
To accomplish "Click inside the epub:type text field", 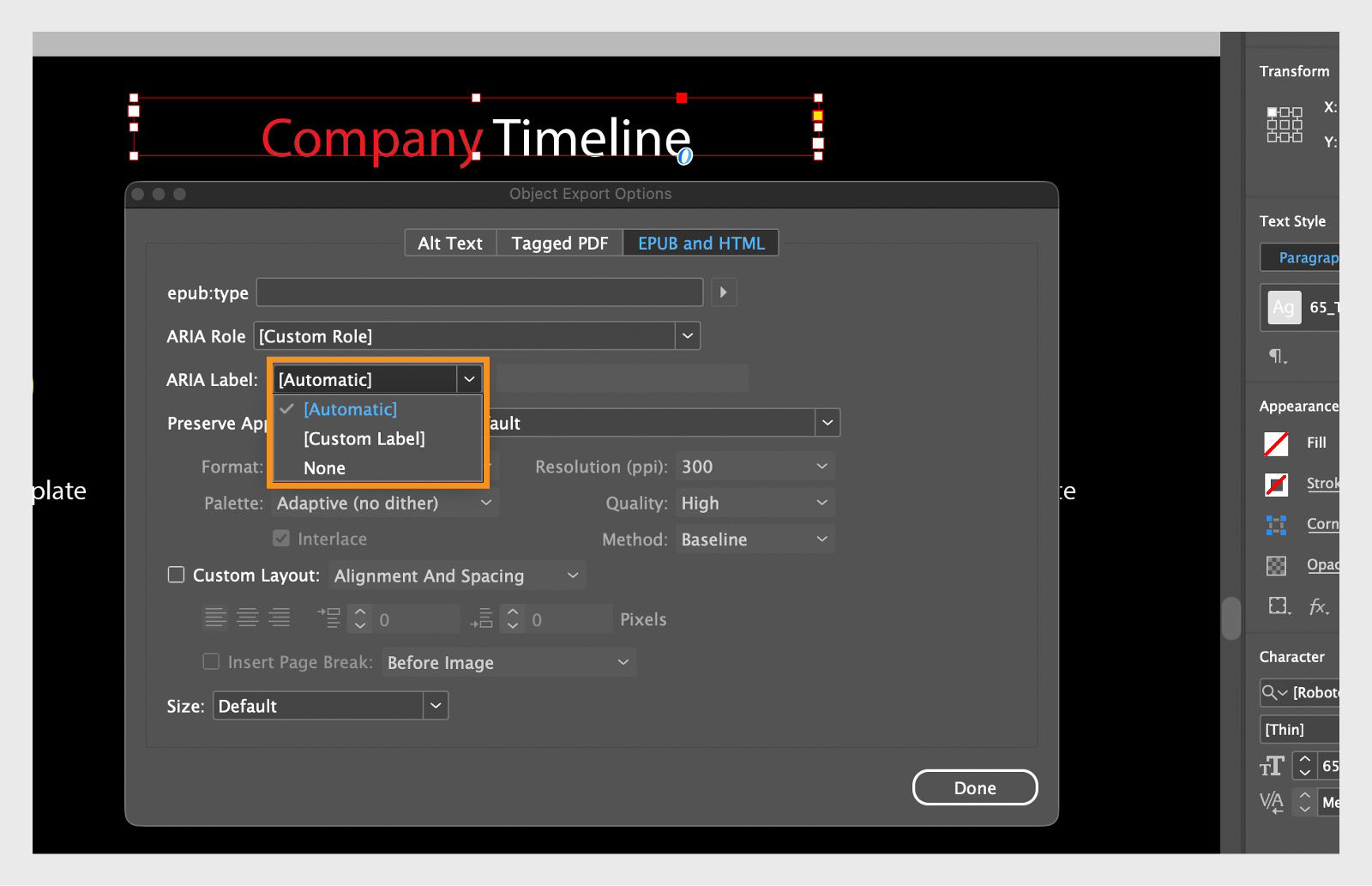I will (478, 292).
